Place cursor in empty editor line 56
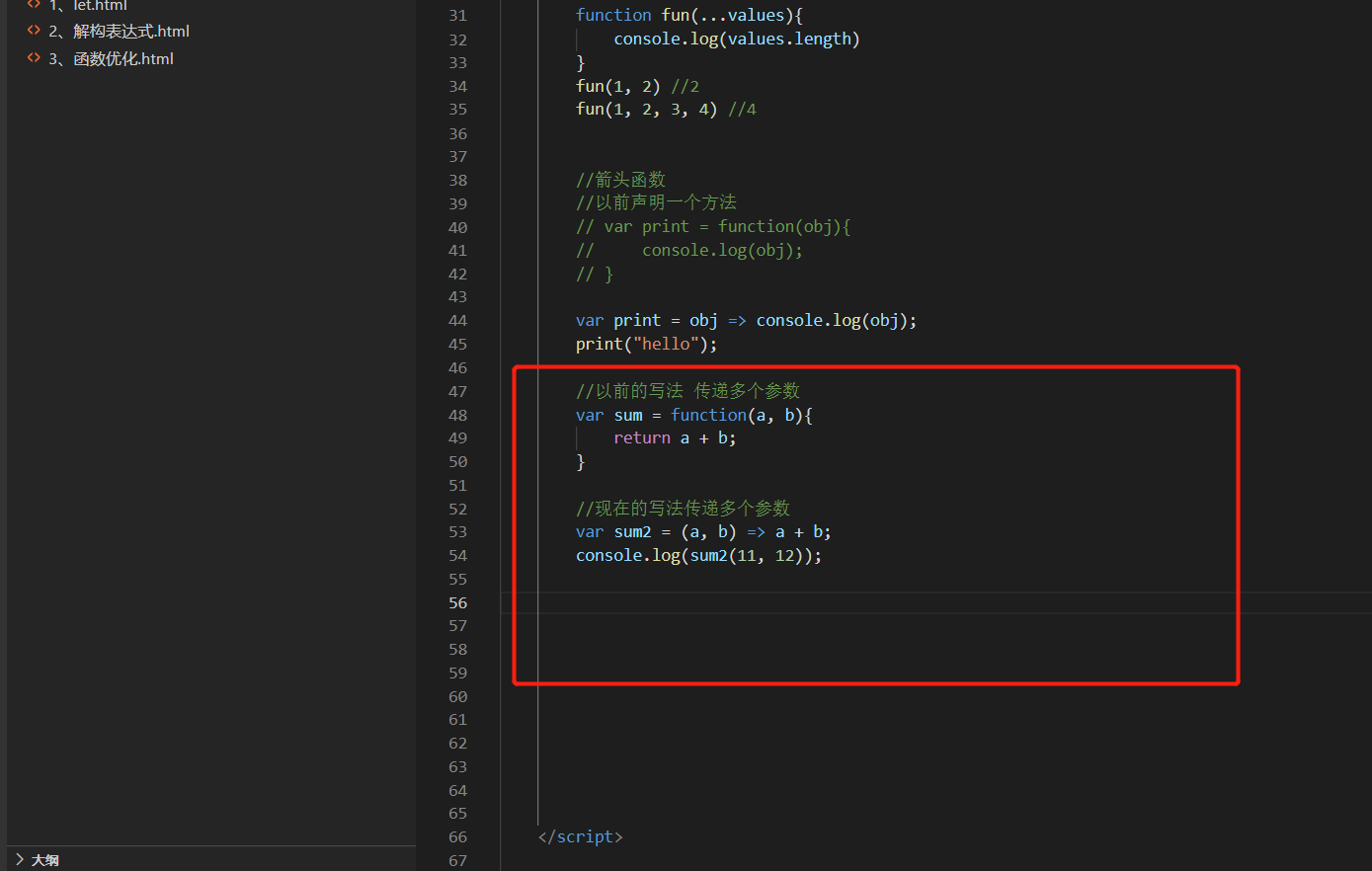1372x871 pixels. [x=935, y=603]
